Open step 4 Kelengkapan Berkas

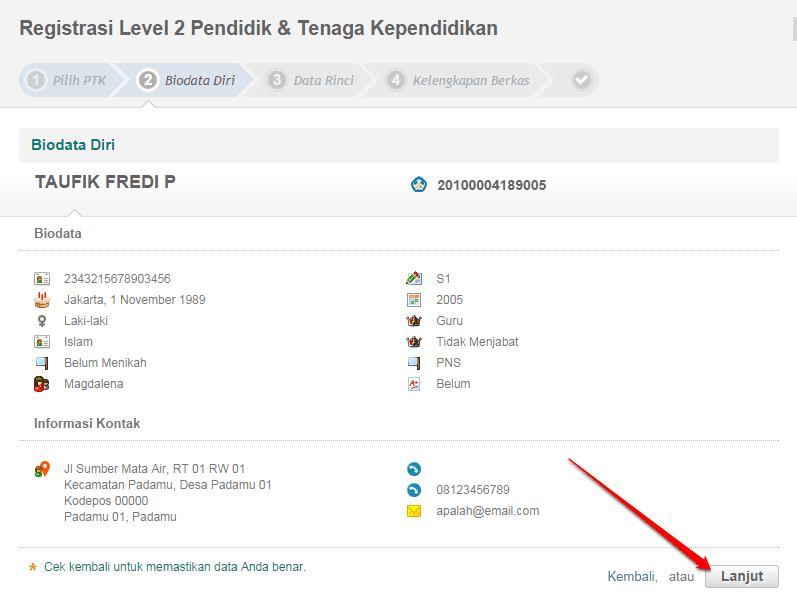click(x=457, y=80)
